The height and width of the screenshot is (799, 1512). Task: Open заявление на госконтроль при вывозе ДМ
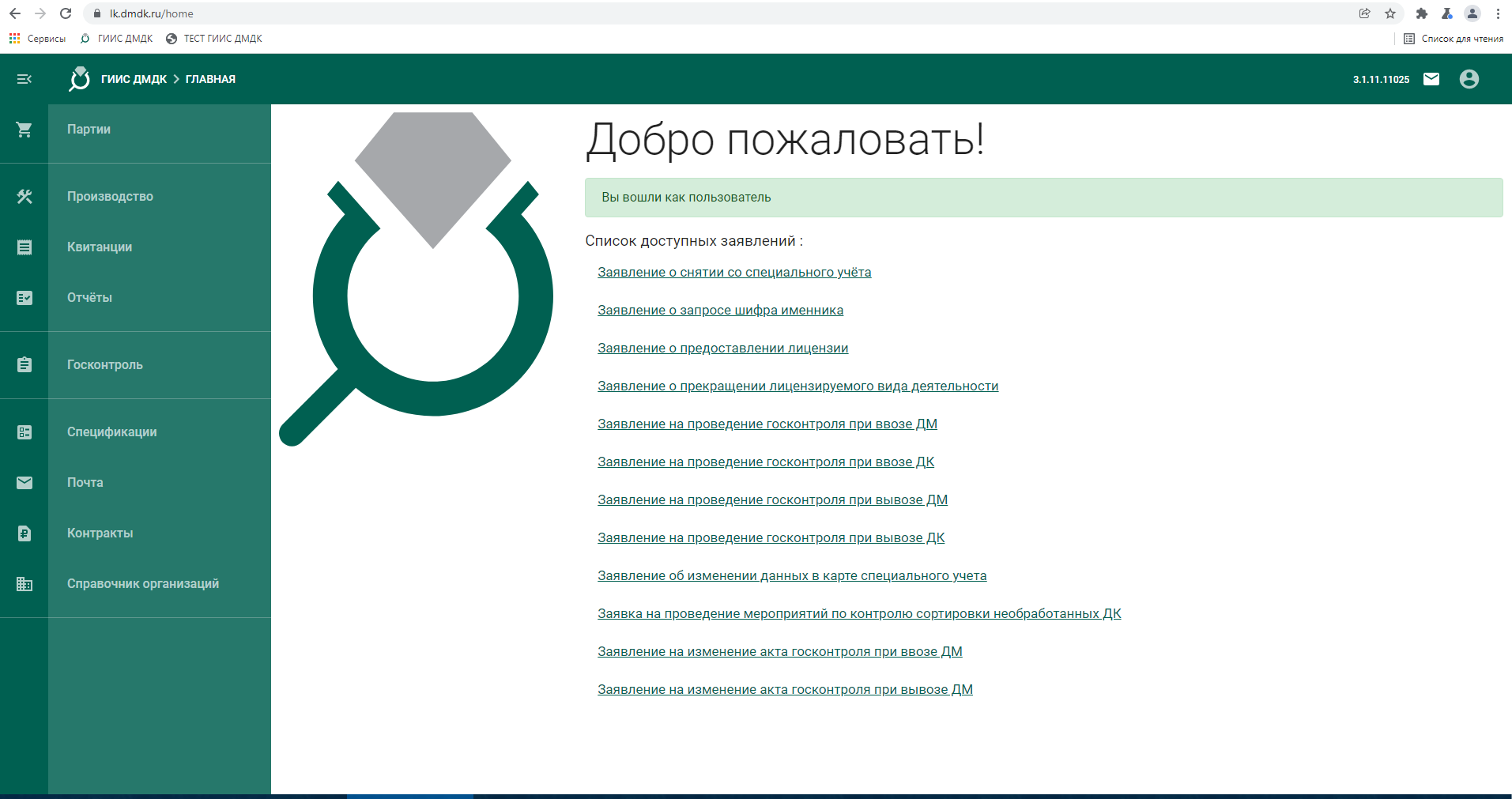tap(772, 499)
